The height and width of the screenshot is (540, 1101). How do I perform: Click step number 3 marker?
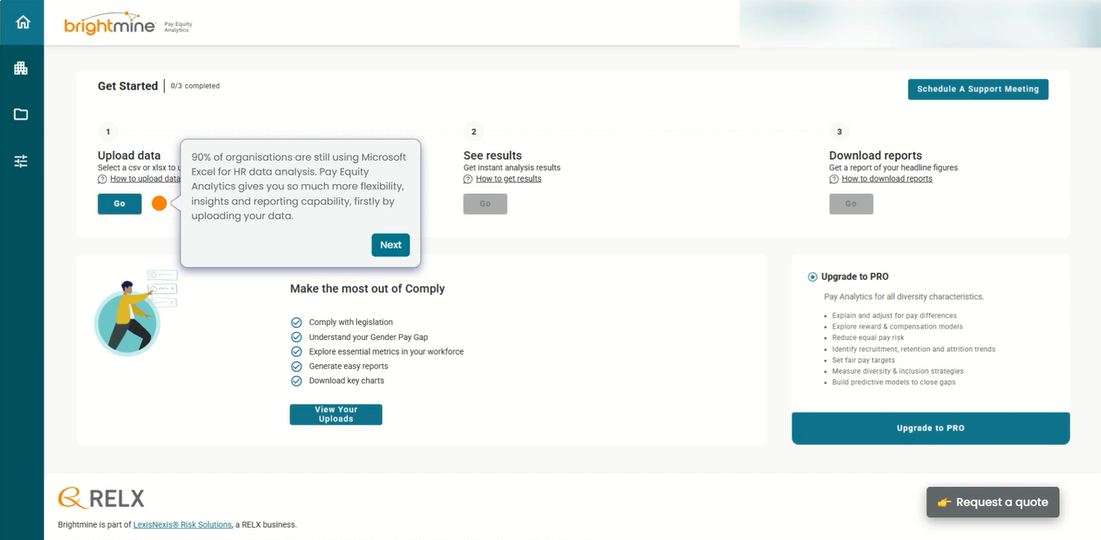pos(840,131)
